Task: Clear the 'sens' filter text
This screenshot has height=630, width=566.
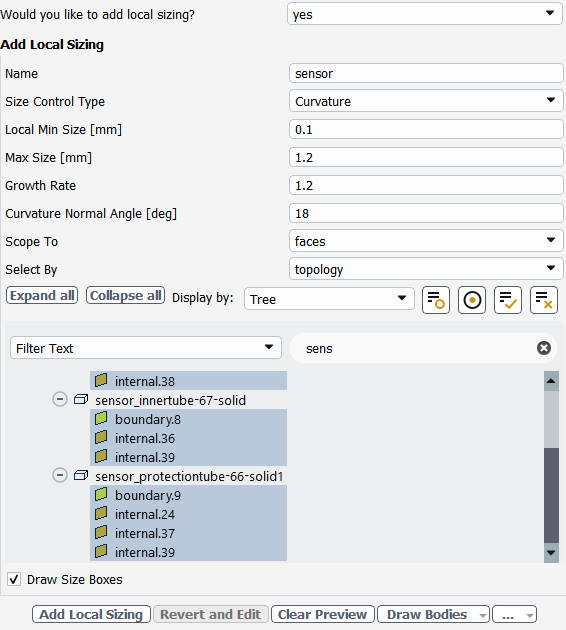Action: click(x=544, y=348)
